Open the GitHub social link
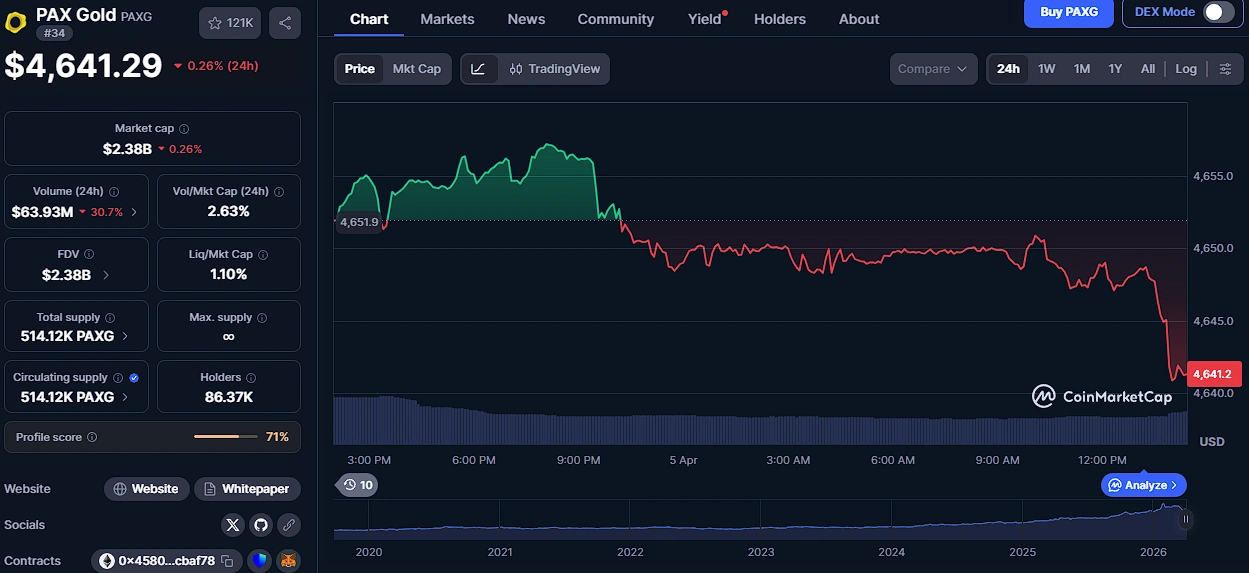The width and height of the screenshot is (1249, 573). [x=261, y=525]
